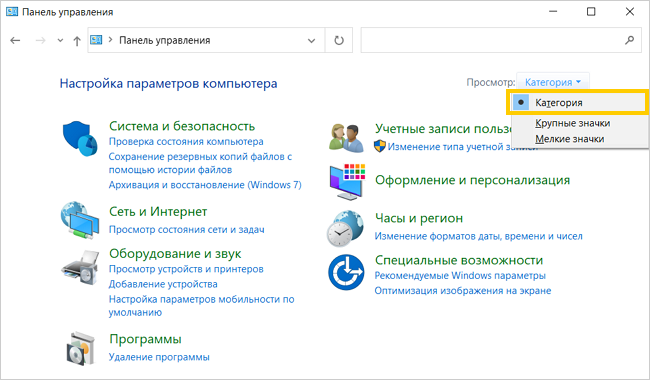
Task: Open Часы и регион category
Action: (x=419, y=218)
